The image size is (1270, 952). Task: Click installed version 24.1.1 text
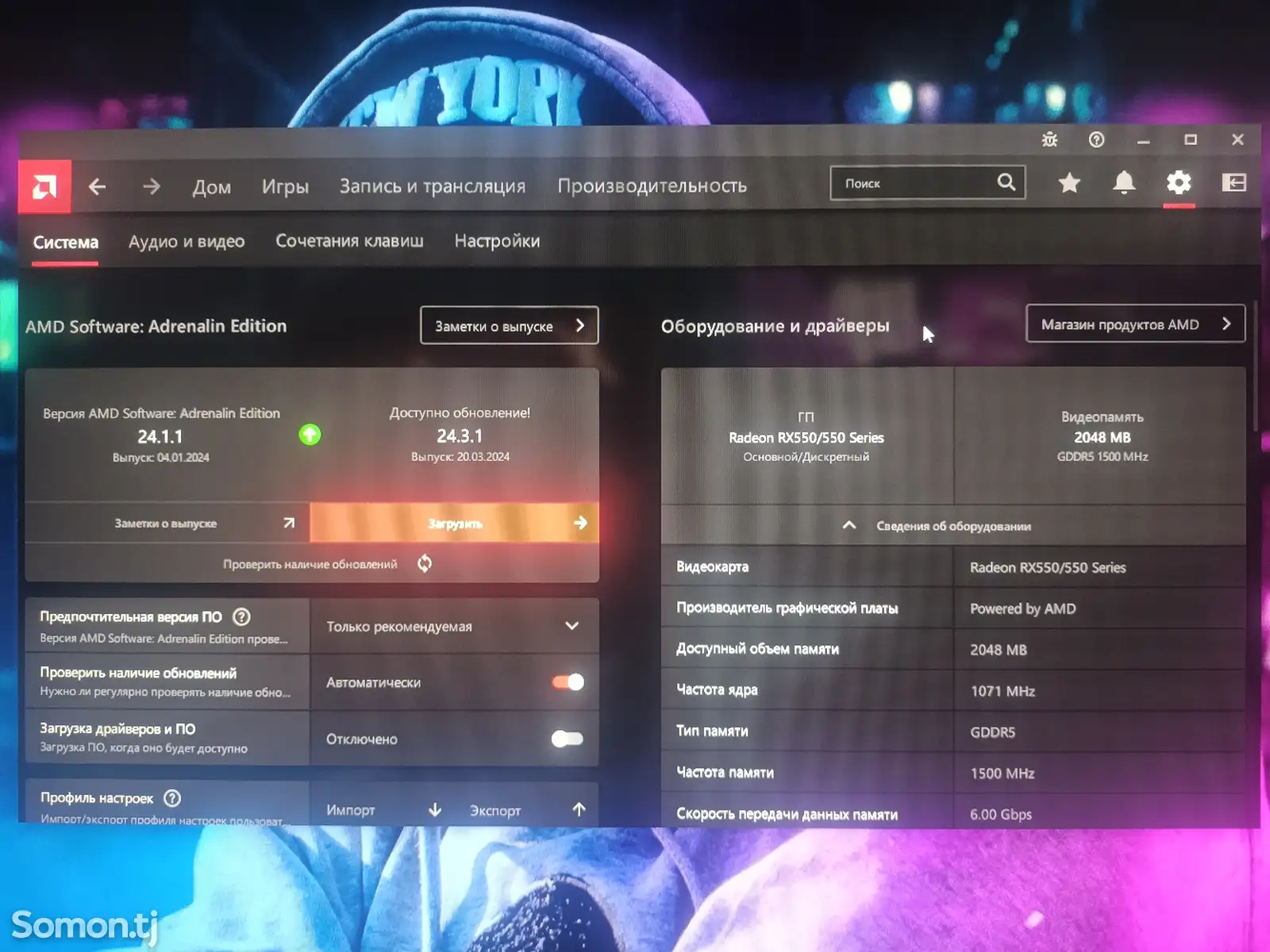pos(160,436)
